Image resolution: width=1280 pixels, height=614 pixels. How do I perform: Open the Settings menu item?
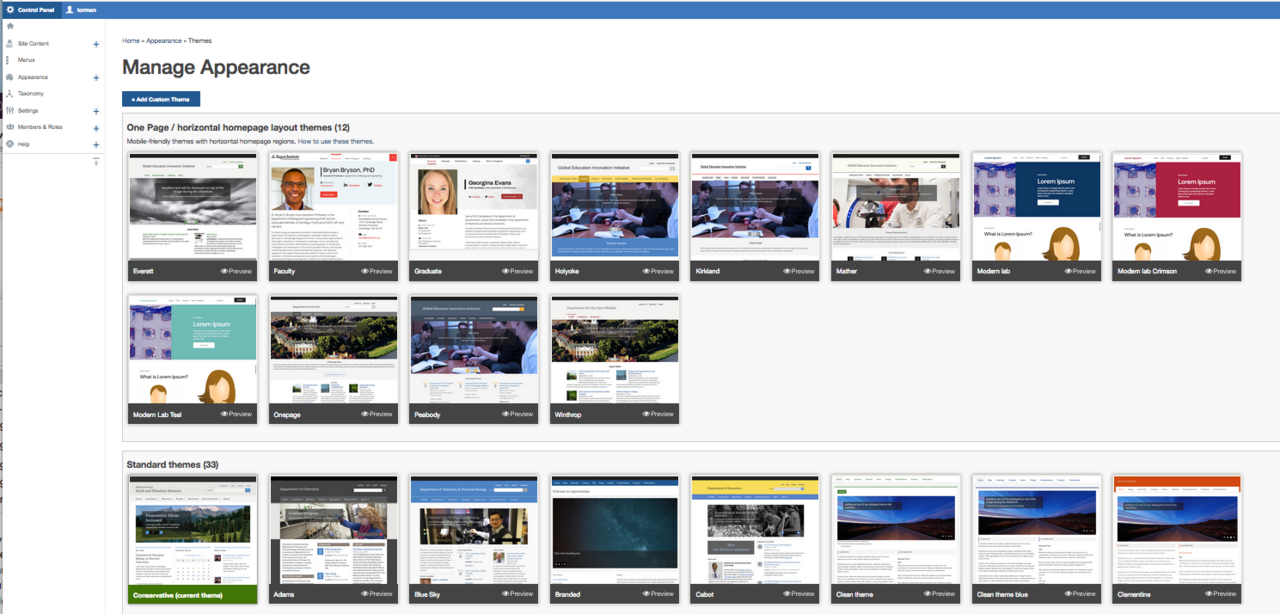(28, 111)
